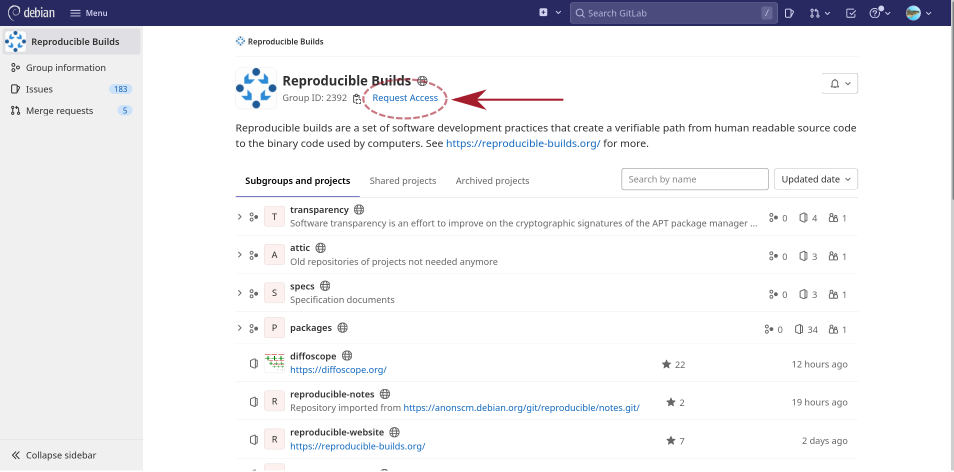Viewport: 954px width, 472px height.
Task: Click the Debian logo in the header
Action: point(33,13)
